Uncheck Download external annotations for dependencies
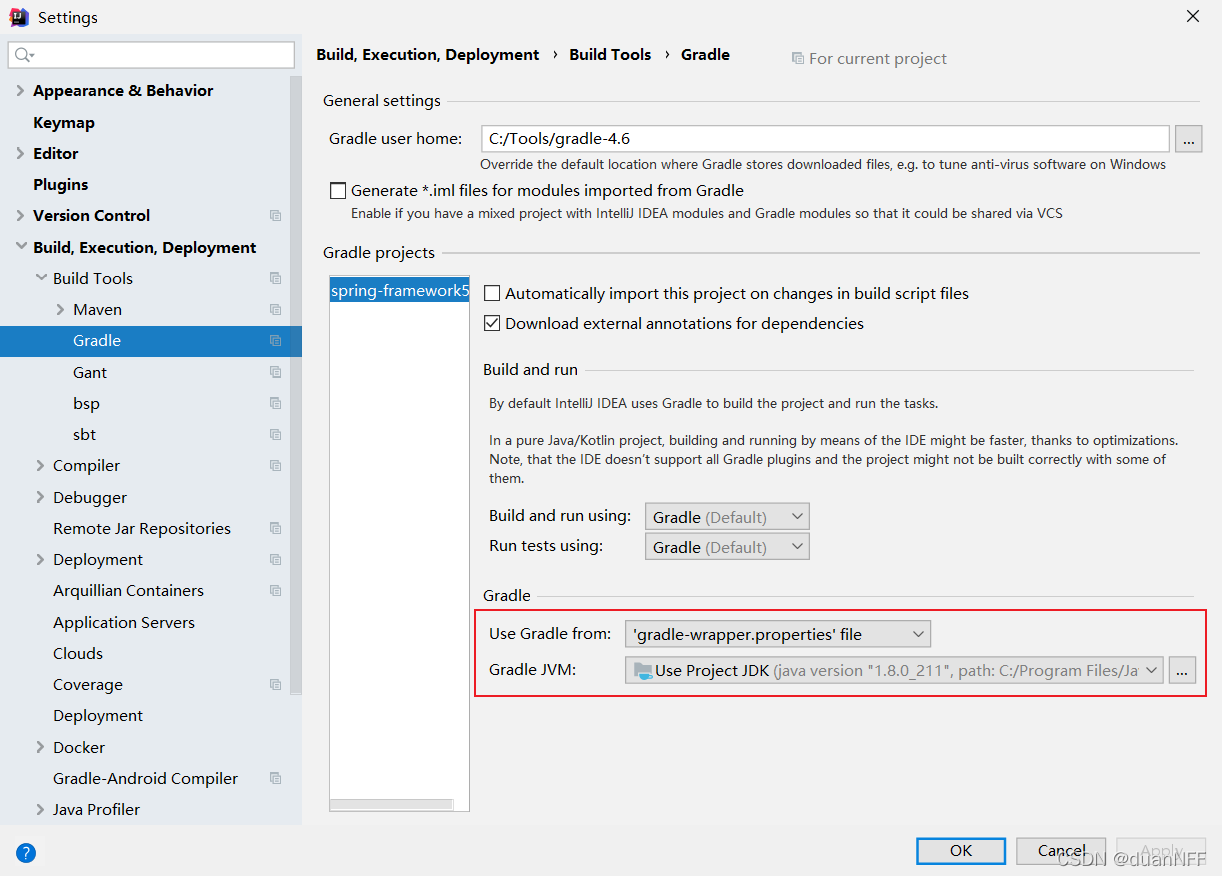The image size is (1222, 876). click(x=492, y=324)
